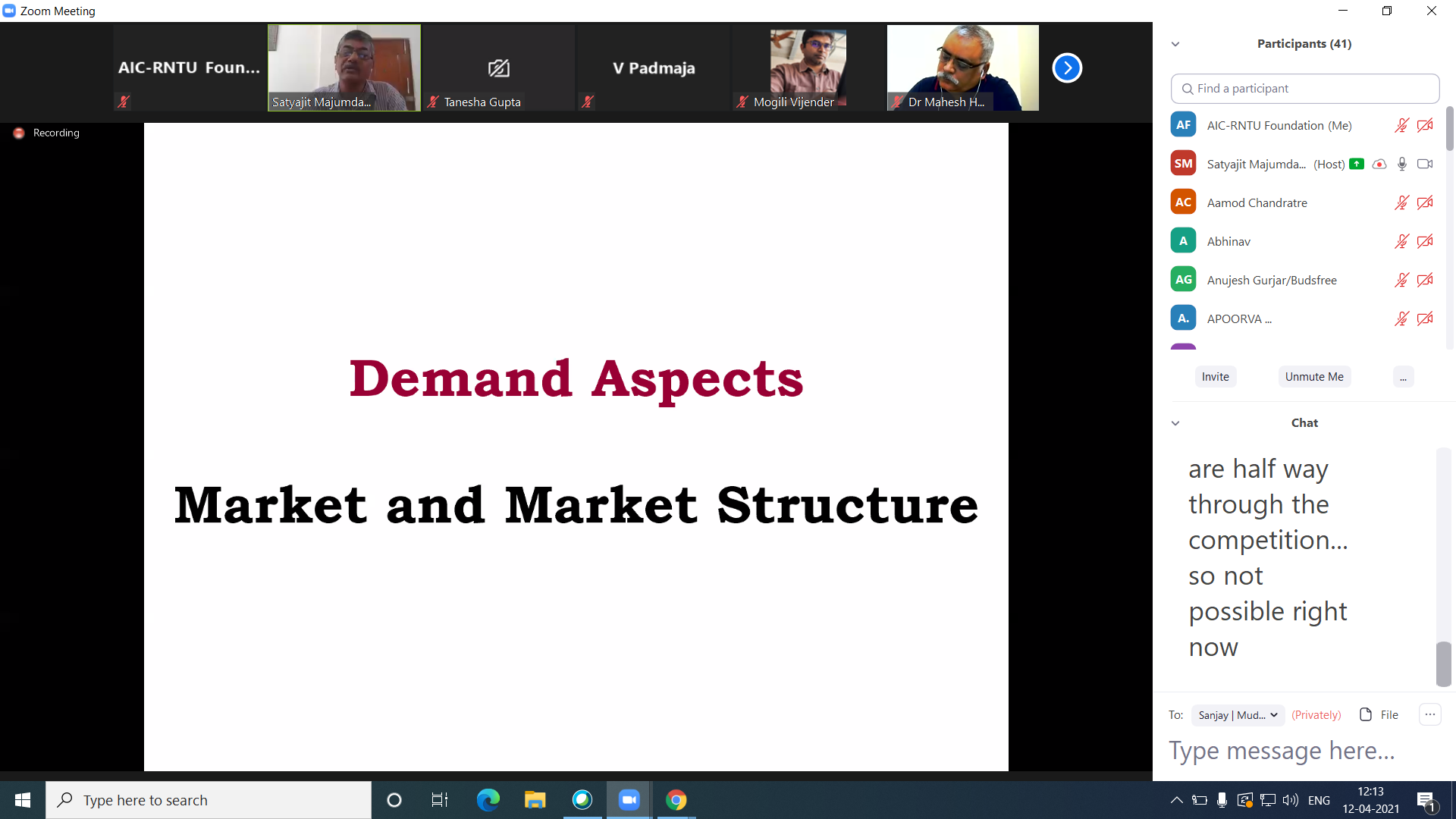This screenshot has height=819, width=1456.
Task: Click camera-off icon next to Aamod Chandratre
Action: tap(1425, 202)
